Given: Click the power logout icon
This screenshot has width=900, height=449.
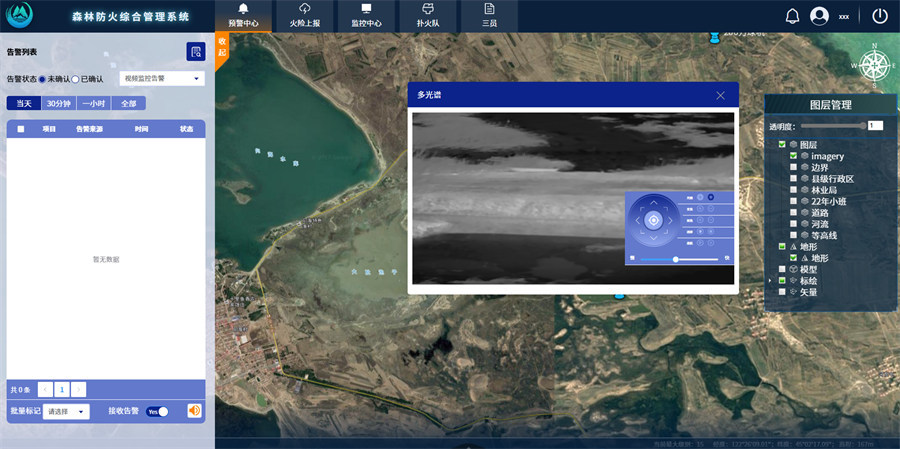Looking at the screenshot, I should tap(880, 16).
